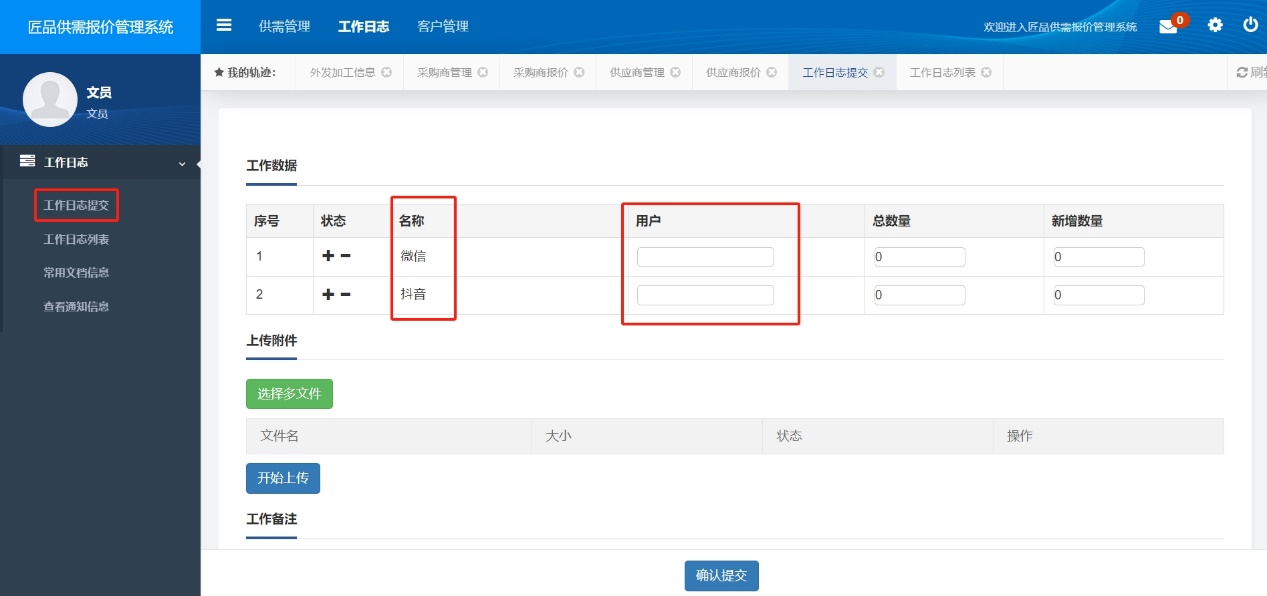Switch to 供应商管理 tab

click(637, 73)
